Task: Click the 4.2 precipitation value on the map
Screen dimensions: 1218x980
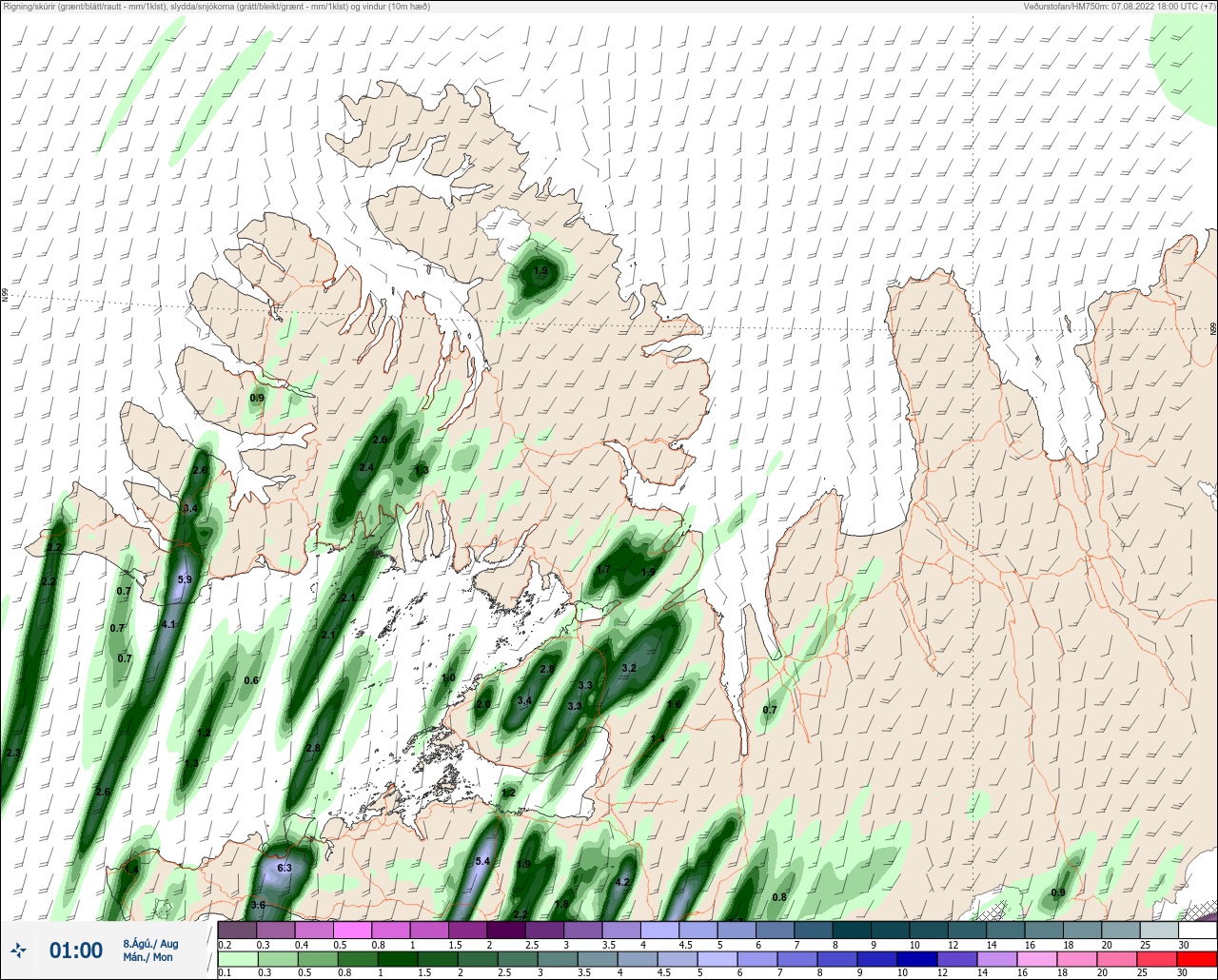Action: click(623, 882)
